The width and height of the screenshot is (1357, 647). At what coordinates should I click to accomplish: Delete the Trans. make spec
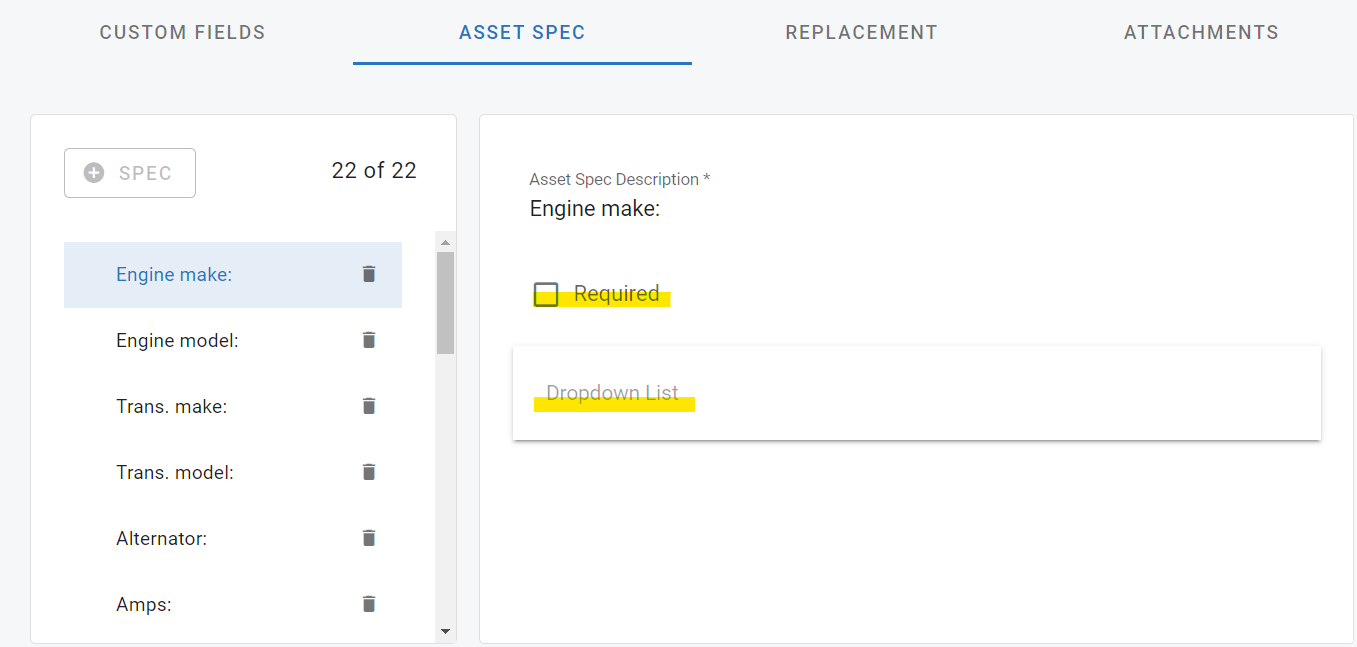[369, 406]
